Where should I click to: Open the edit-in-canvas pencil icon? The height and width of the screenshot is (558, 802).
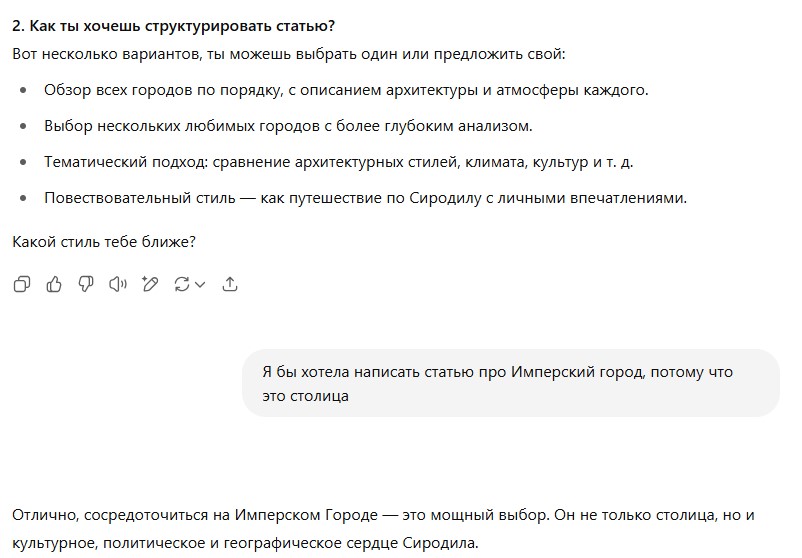pyautogui.click(x=150, y=285)
